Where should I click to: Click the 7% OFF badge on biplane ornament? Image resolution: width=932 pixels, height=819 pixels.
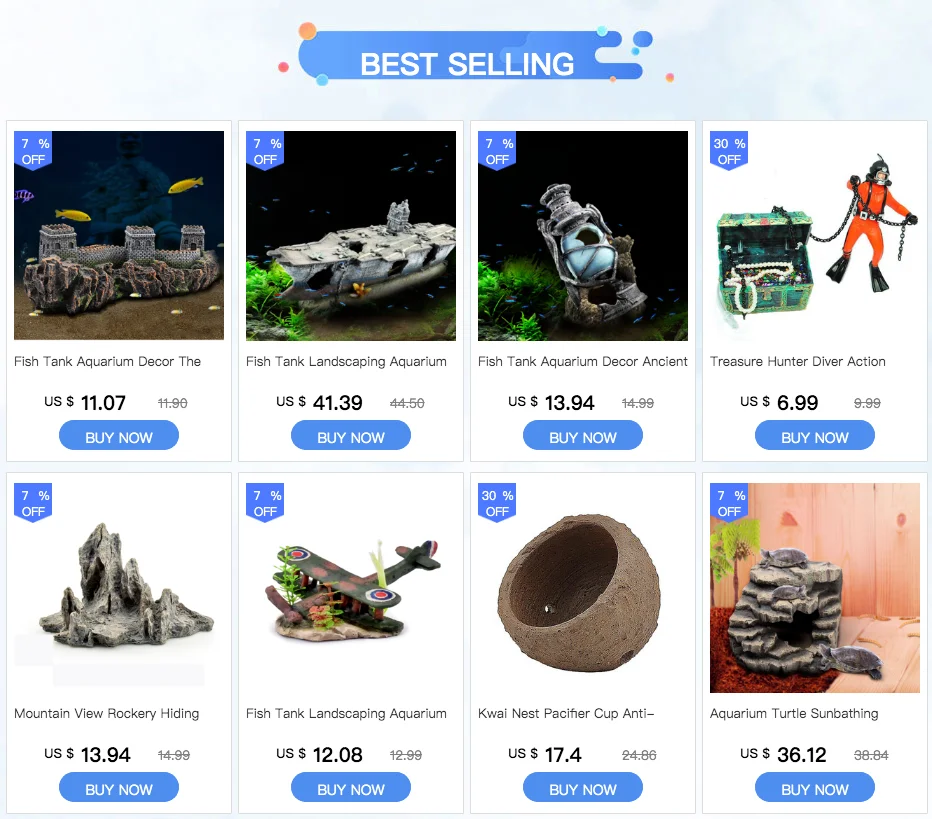[x=265, y=503]
